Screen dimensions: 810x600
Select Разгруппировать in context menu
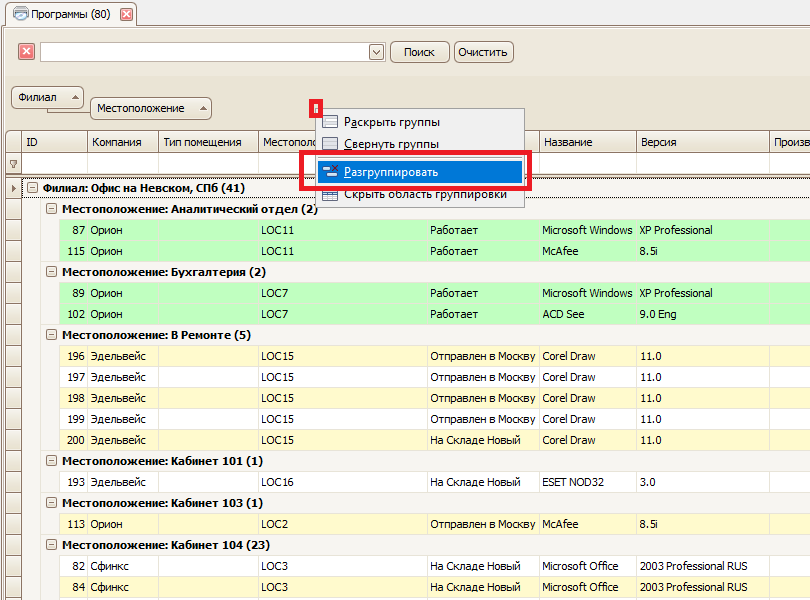pos(420,172)
